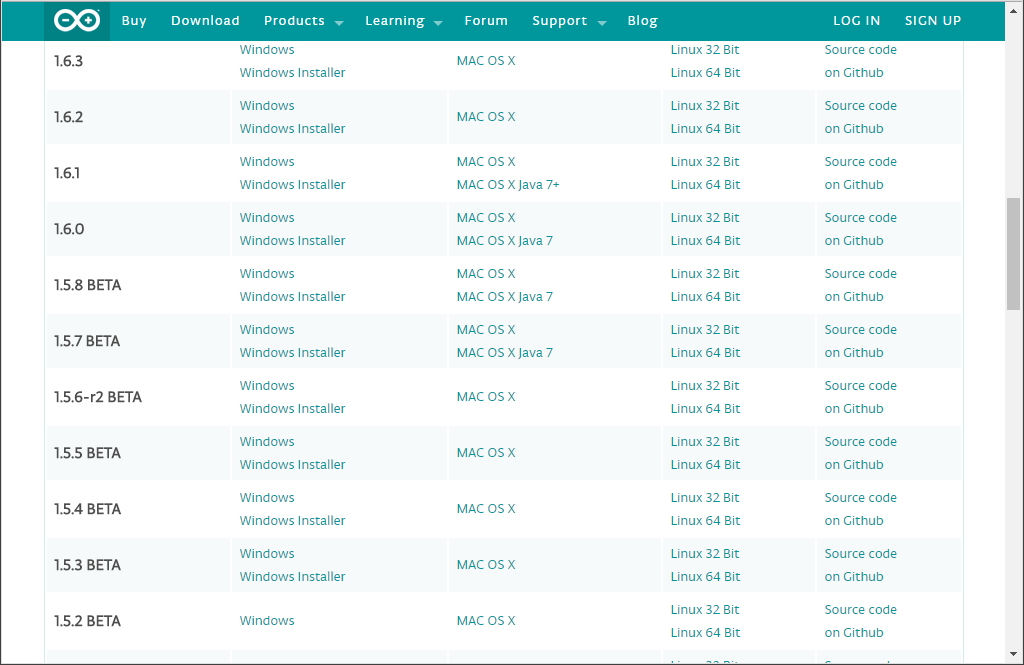Download Windows zip for 1.5.2 BETA
The width and height of the screenshot is (1024, 665).
(267, 621)
